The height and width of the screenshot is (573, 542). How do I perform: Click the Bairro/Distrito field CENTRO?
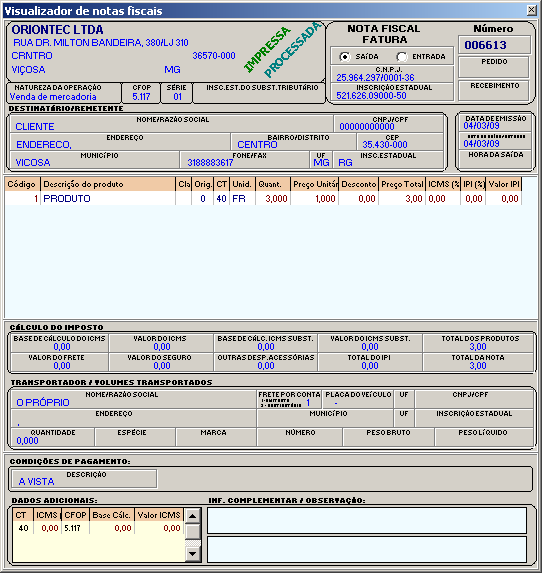point(293,141)
